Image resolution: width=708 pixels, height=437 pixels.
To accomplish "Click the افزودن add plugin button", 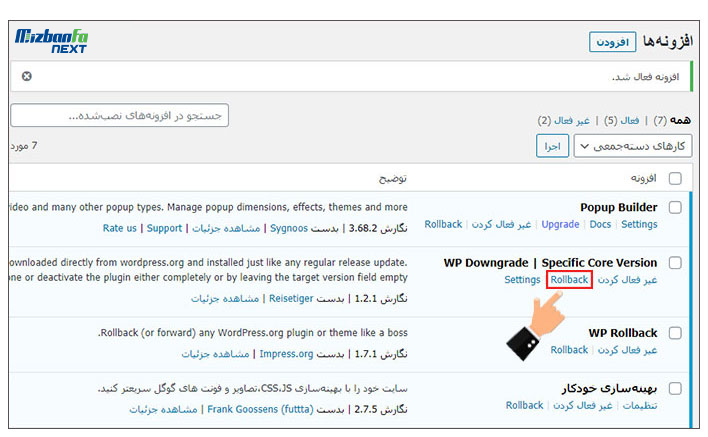I will [x=612, y=42].
